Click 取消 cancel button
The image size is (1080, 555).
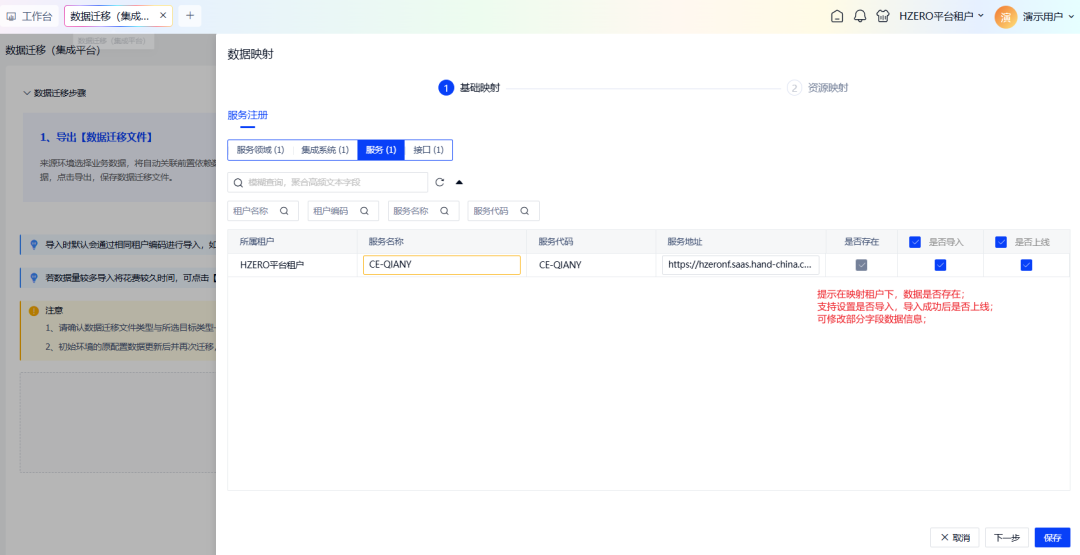point(955,537)
